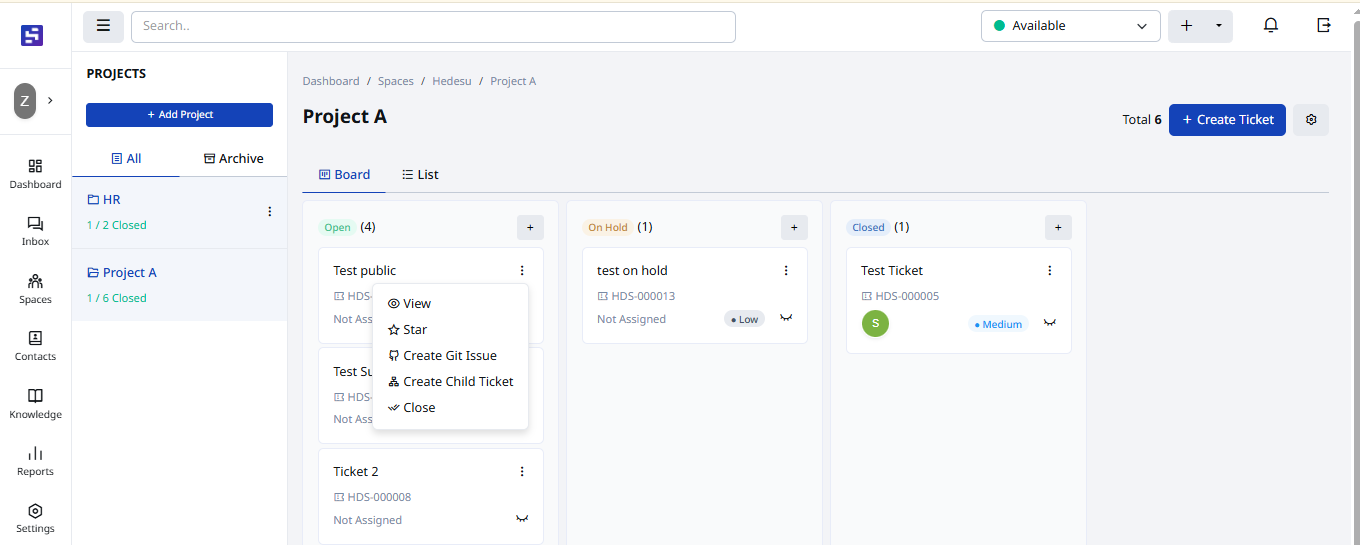Open project settings gear beside Create Ticket
This screenshot has height=545, width=1360.
pos(1311,120)
